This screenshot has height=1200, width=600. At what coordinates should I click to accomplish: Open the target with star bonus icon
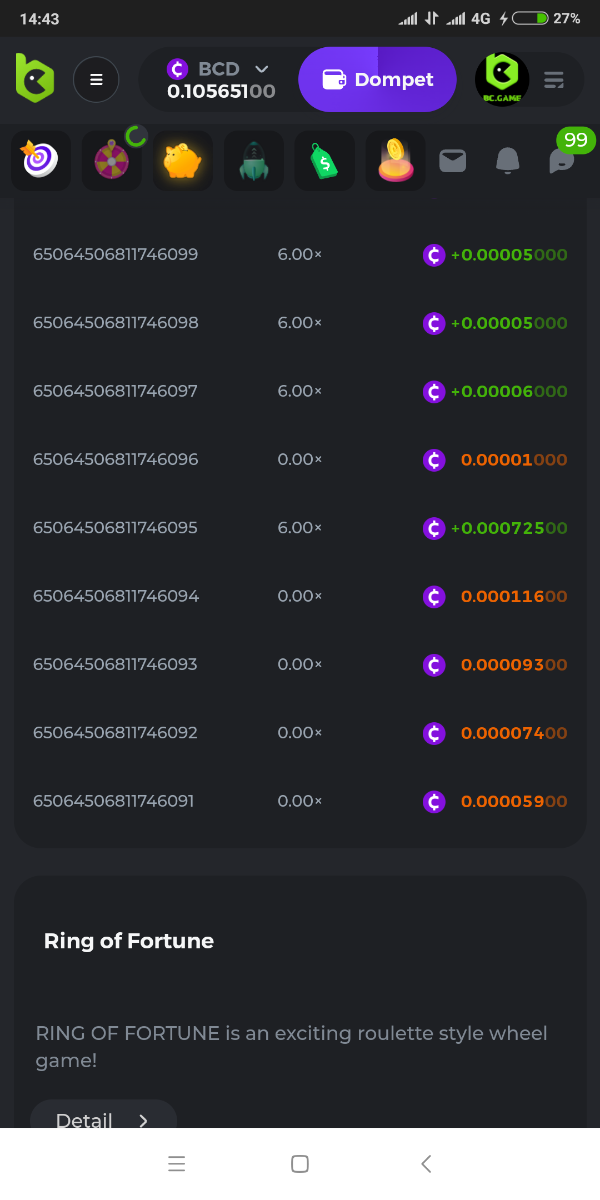[x=41, y=161]
